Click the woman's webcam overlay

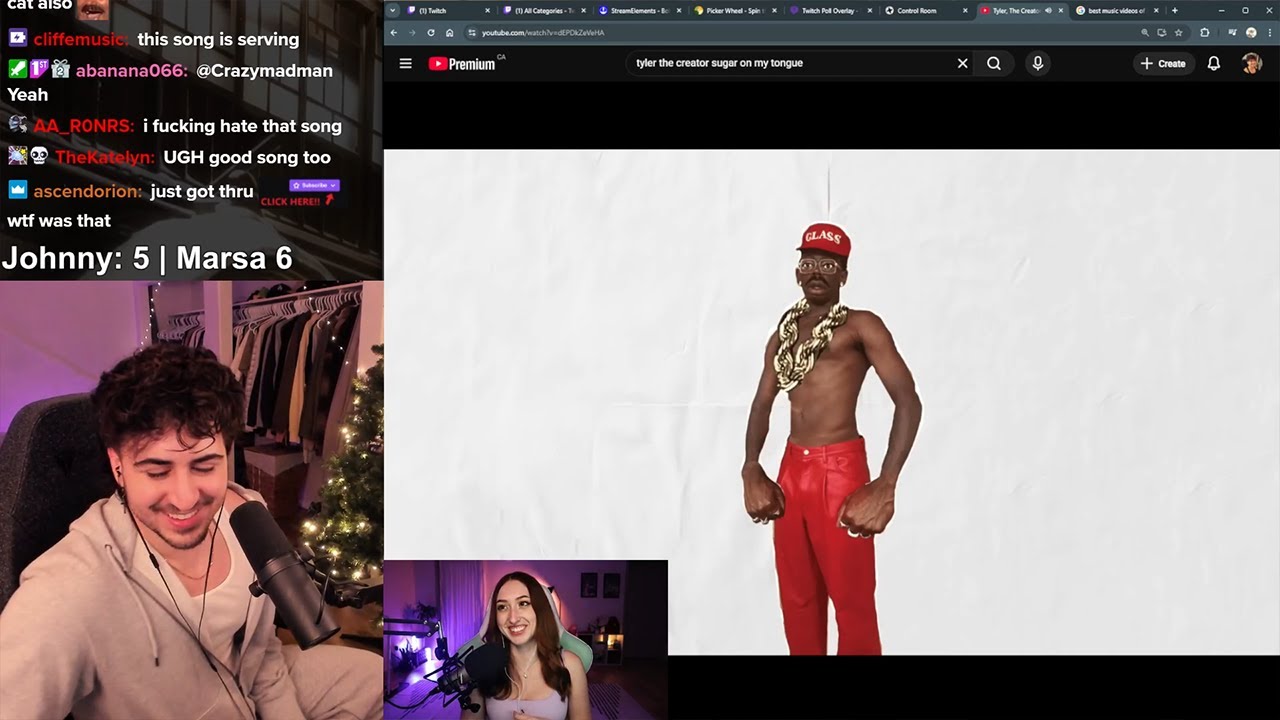[525, 640]
